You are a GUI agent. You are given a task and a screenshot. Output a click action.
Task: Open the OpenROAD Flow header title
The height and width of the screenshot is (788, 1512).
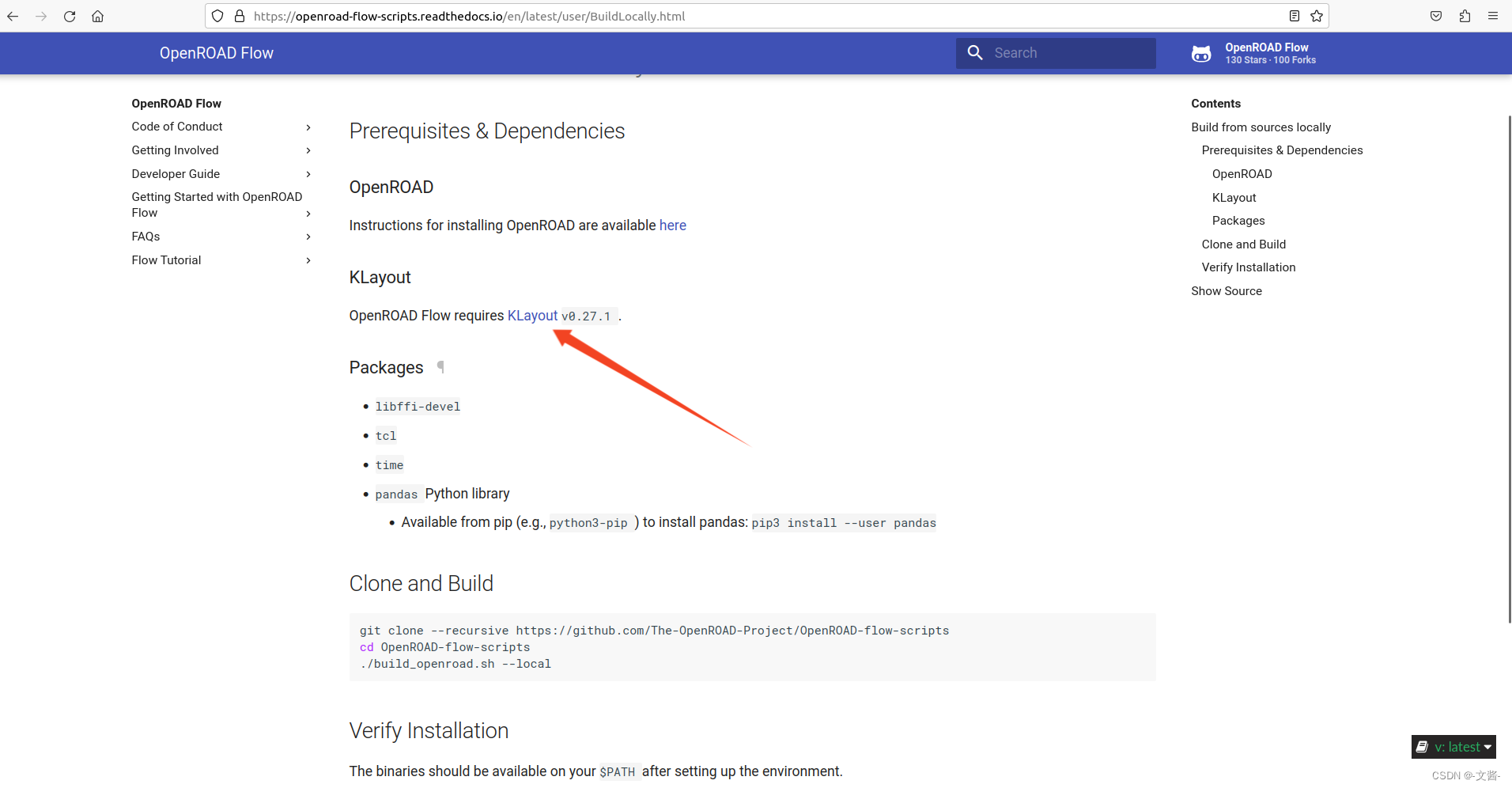[217, 53]
